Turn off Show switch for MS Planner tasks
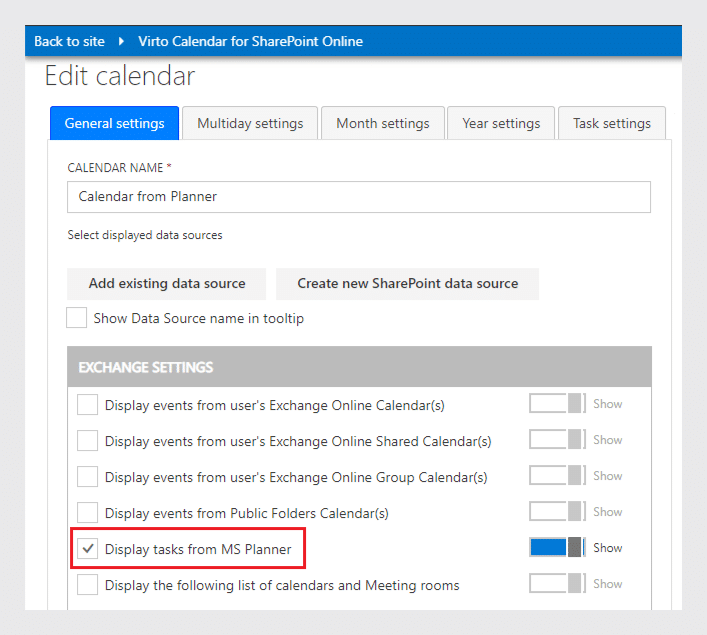 [x=557, y=548]
